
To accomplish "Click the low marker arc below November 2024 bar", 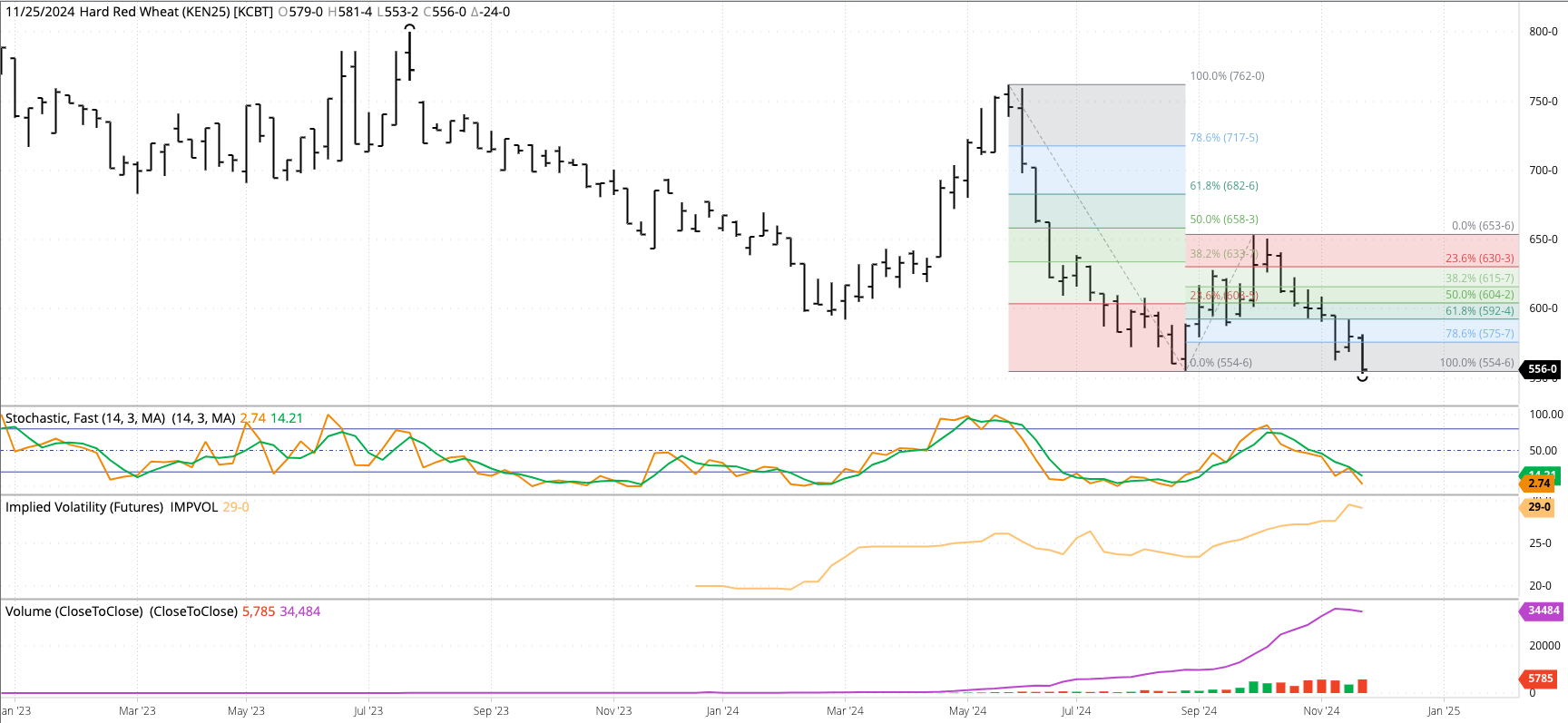I will pos(1362,377).
